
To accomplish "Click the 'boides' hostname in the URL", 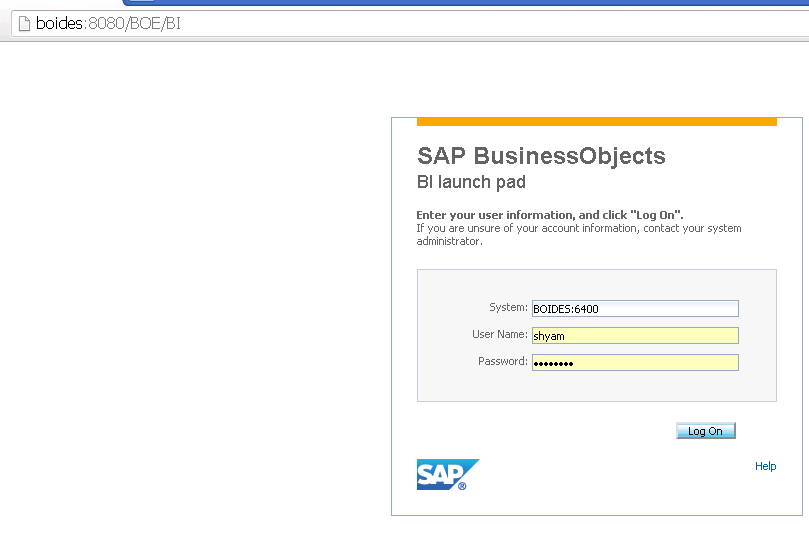I will [x=61, y=23].
